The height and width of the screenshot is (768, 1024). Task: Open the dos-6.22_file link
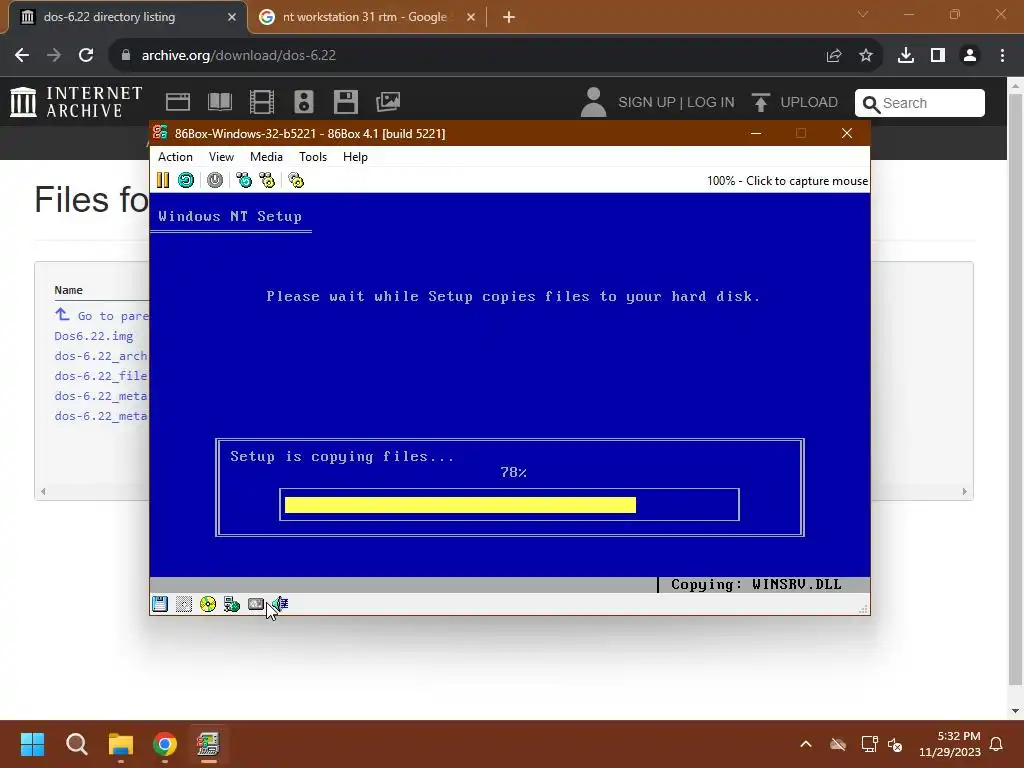(102, 376)
